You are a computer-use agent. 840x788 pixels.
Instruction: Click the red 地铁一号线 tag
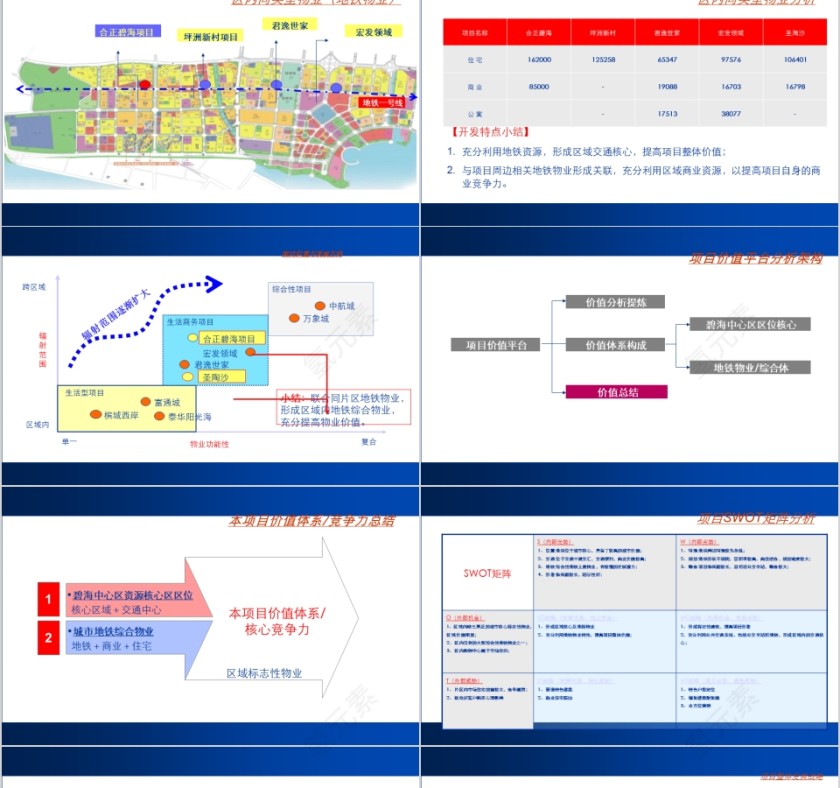[382, 102]
